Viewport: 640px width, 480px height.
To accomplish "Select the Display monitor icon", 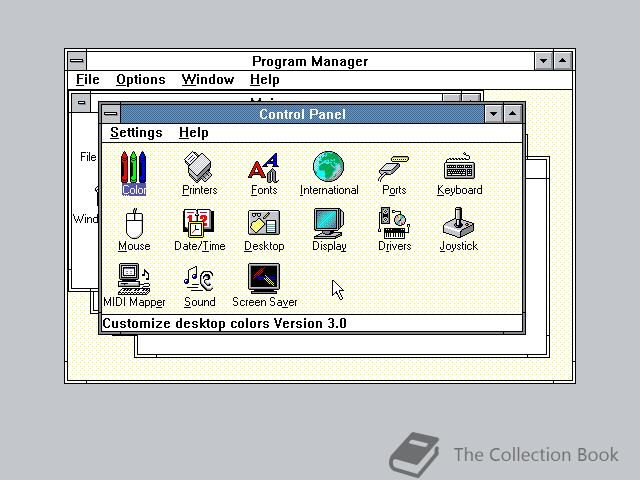I will [x=329, y=229].
